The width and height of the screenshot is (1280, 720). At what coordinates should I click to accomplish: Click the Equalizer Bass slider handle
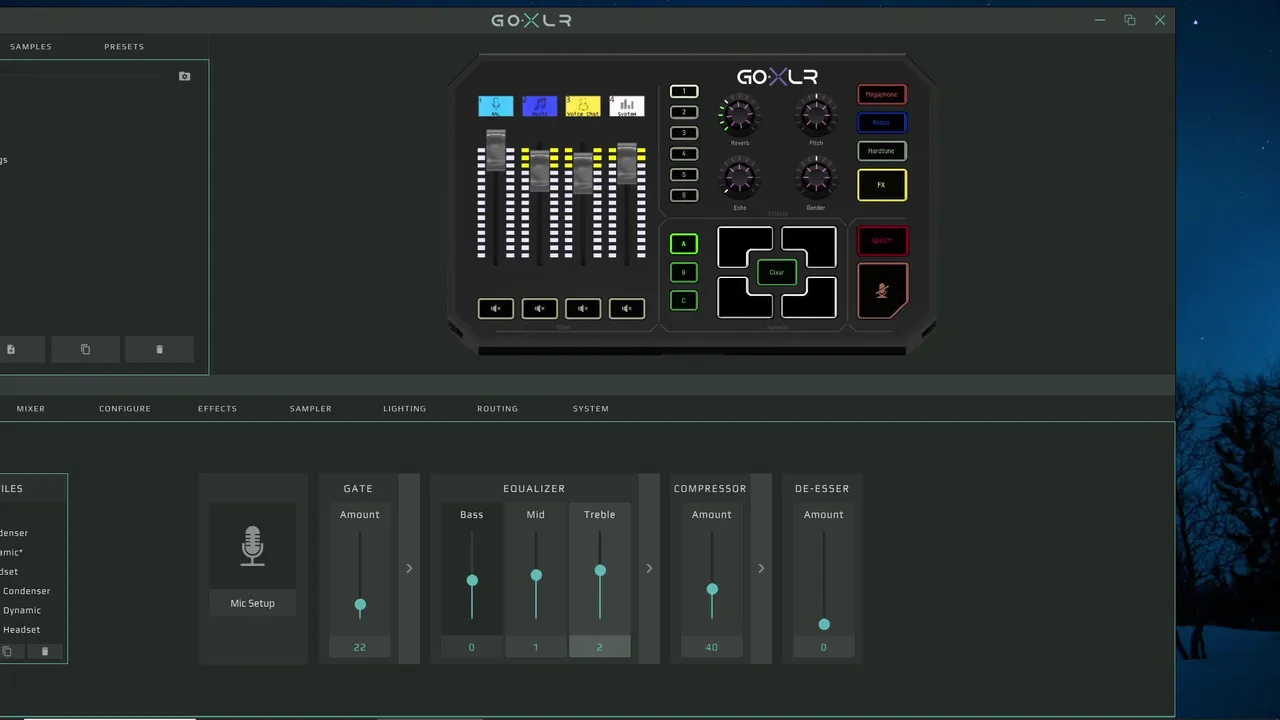pos(472,580)
